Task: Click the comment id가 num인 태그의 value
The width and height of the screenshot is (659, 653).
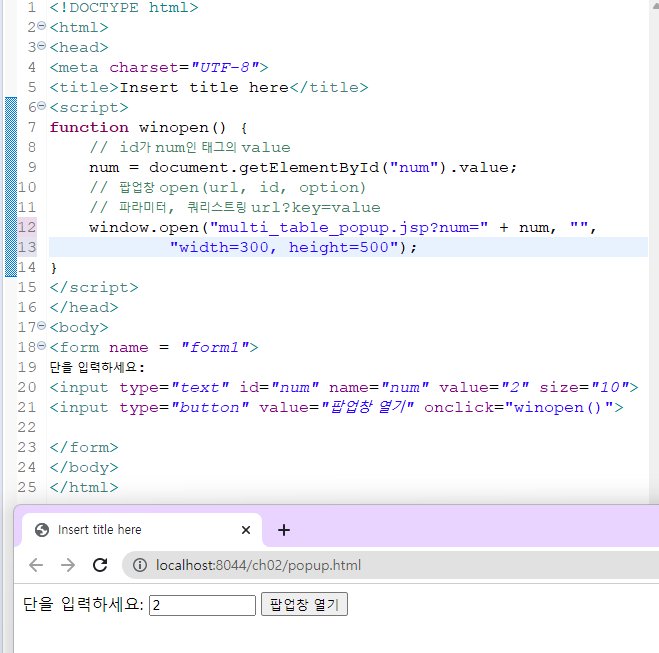Action: pos(190,147)
